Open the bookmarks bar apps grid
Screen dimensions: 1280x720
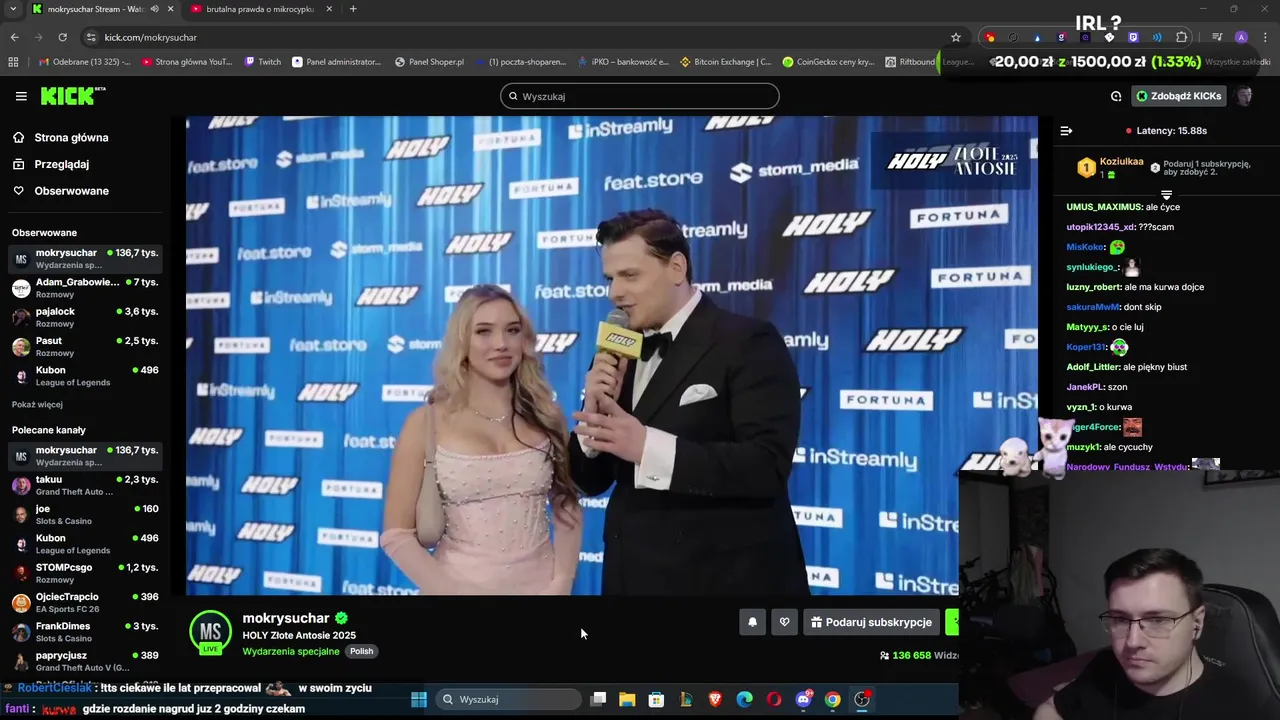13,62
